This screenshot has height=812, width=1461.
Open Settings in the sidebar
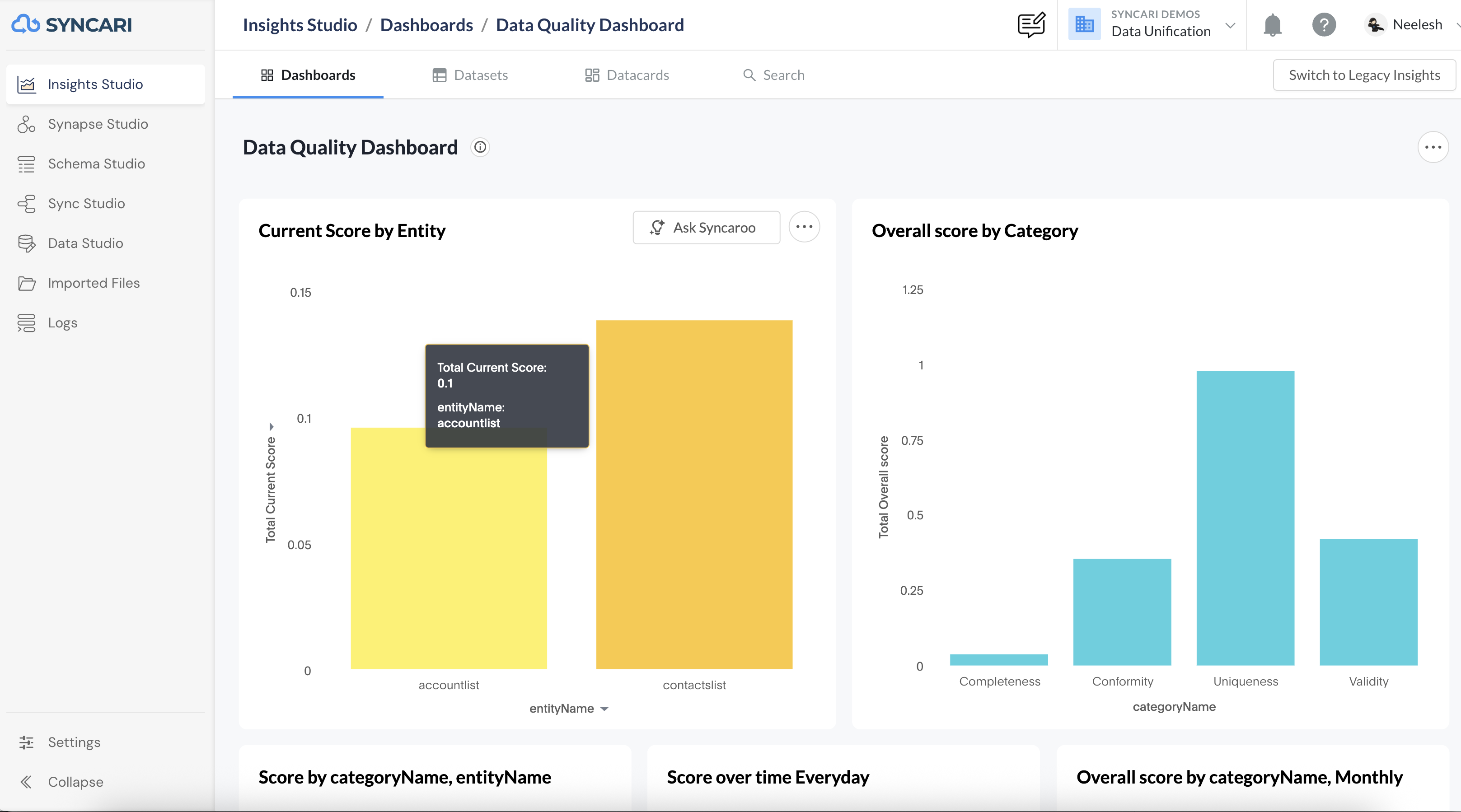coord(106,742)
